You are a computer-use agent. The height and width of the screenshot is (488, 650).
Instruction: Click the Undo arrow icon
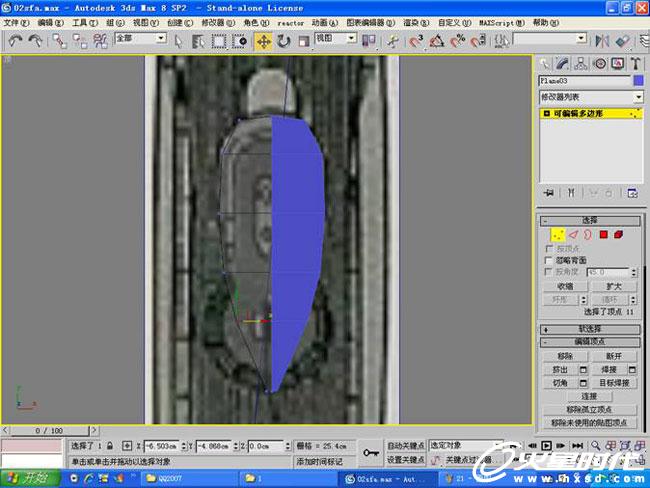tap(15, 41)
